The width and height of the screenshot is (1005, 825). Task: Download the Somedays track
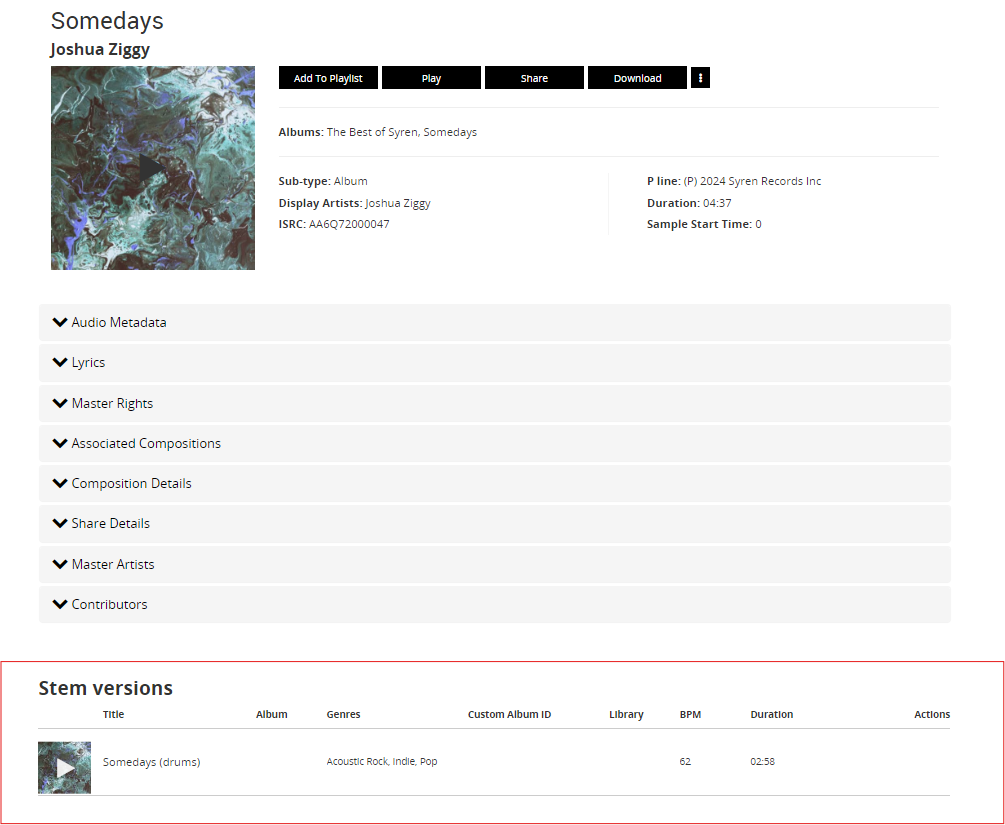(637, 78)
